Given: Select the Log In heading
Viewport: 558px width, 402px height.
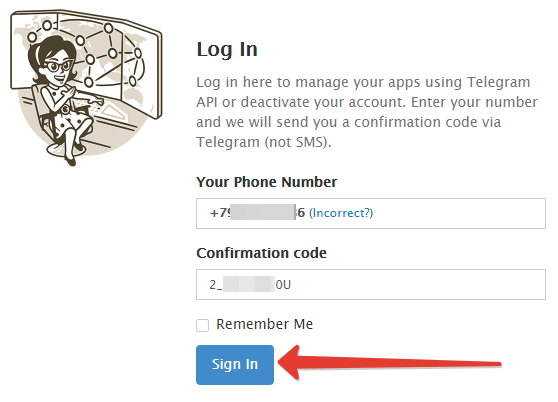Looking at the screenshot, I should coord(227,49).
